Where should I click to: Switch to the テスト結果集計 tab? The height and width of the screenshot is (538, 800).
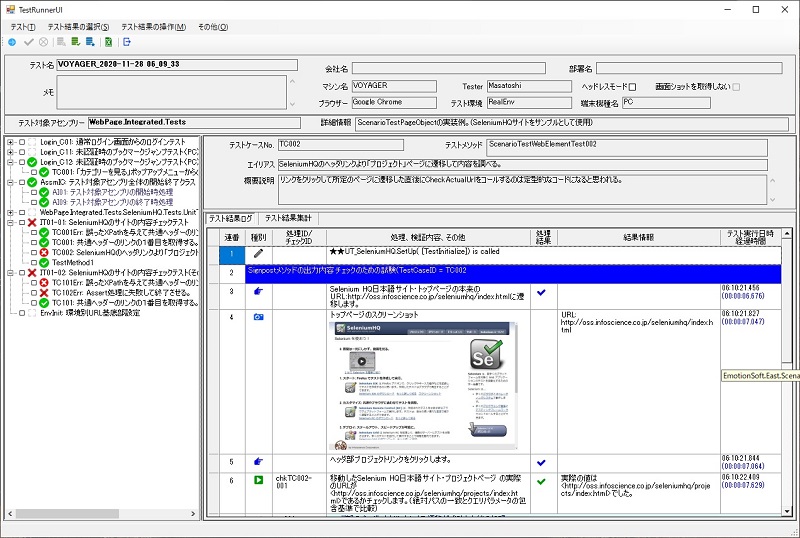click(288, 218)
